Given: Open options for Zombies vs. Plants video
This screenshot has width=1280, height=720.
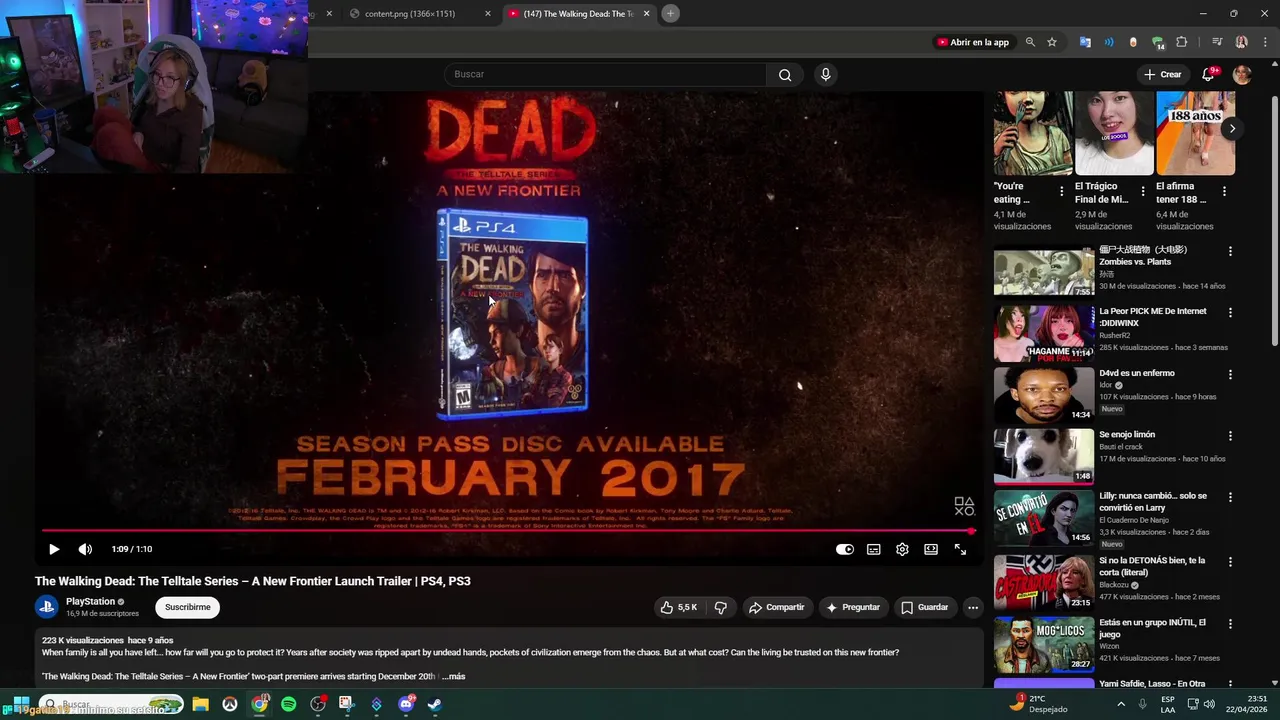Looking at the screenshot, I should coord(1230,251).
